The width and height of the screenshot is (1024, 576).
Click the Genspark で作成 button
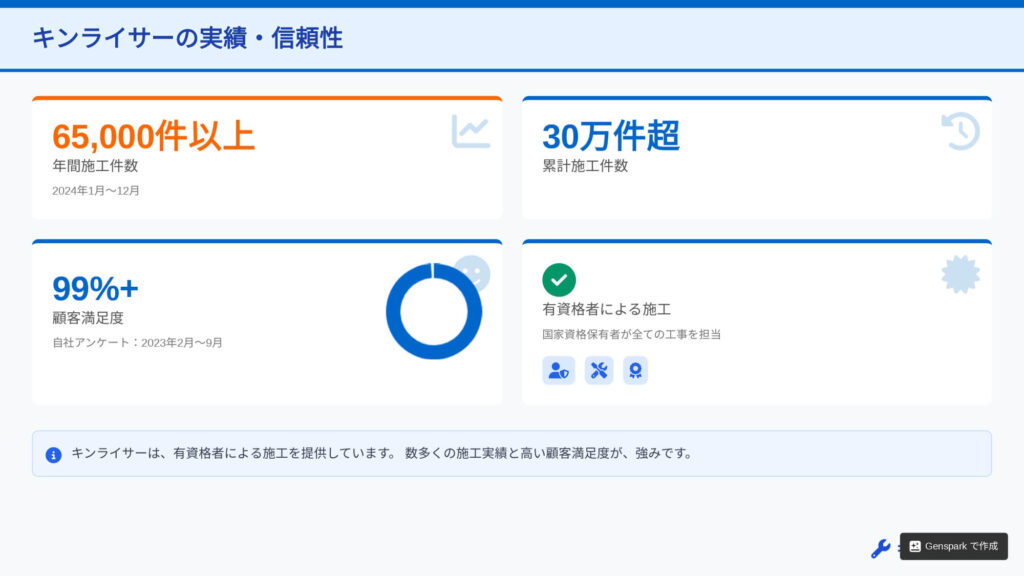[x=953, y=546]
